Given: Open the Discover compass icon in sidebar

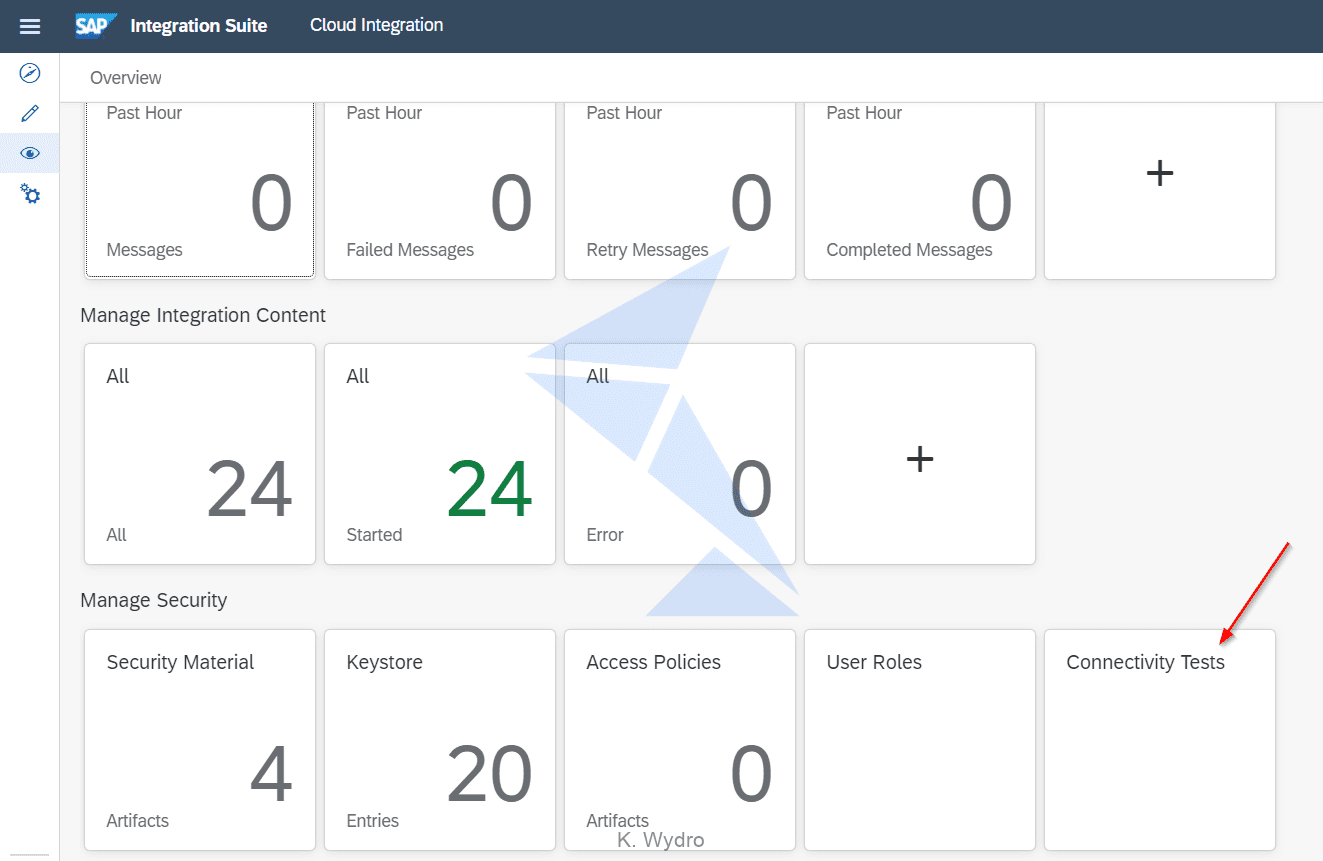Looking at the screenshot, I should (x=30, y=73).
